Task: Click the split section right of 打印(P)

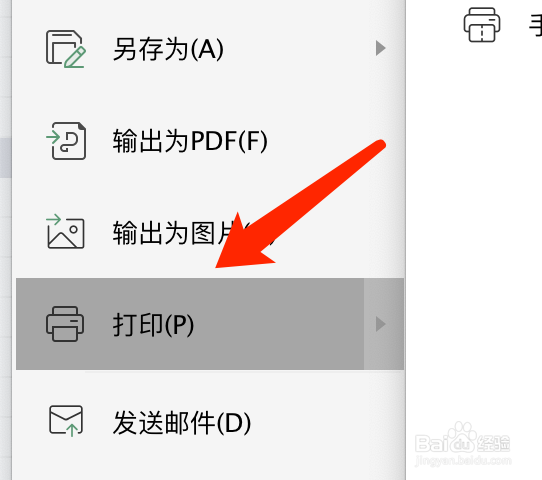Action: (384, 324)
